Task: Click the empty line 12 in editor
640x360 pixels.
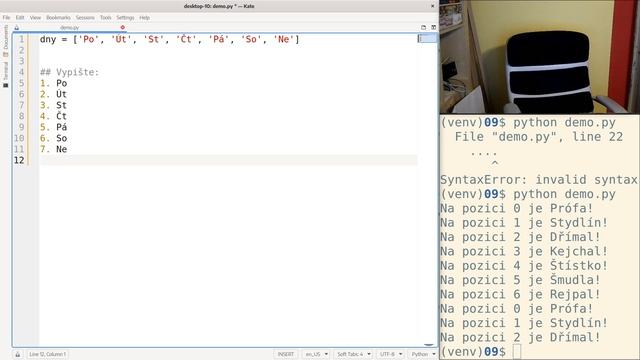Action: (x=229, y=160)
